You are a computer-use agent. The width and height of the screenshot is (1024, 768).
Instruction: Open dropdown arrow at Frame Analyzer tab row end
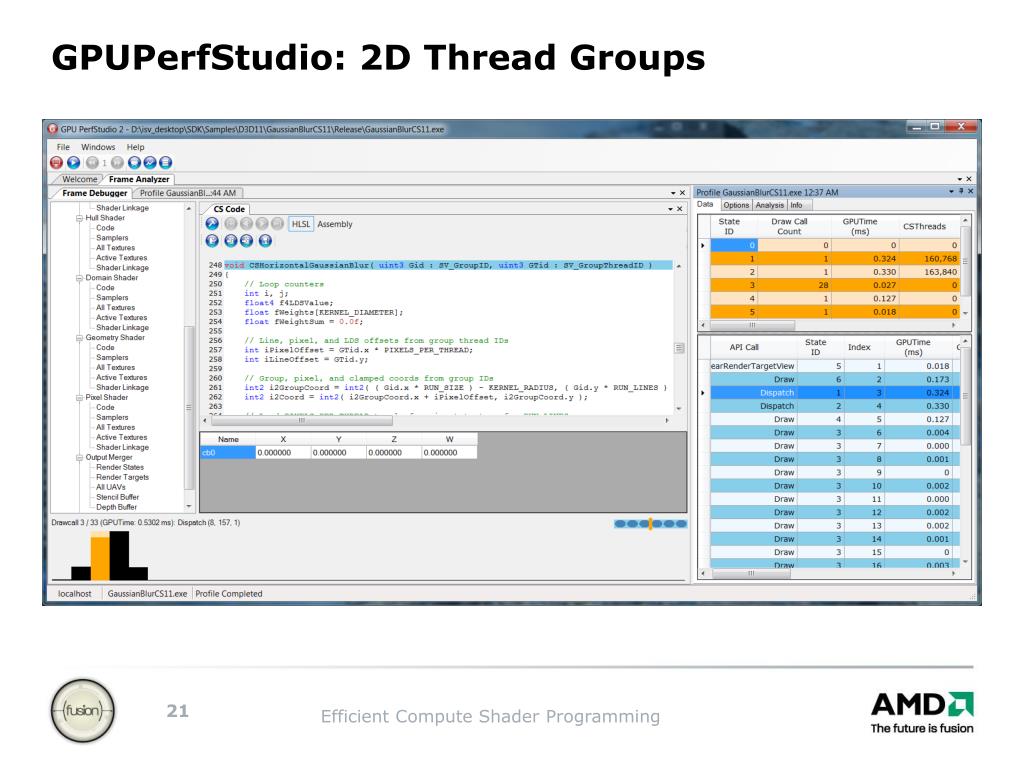tap(960, 179)
